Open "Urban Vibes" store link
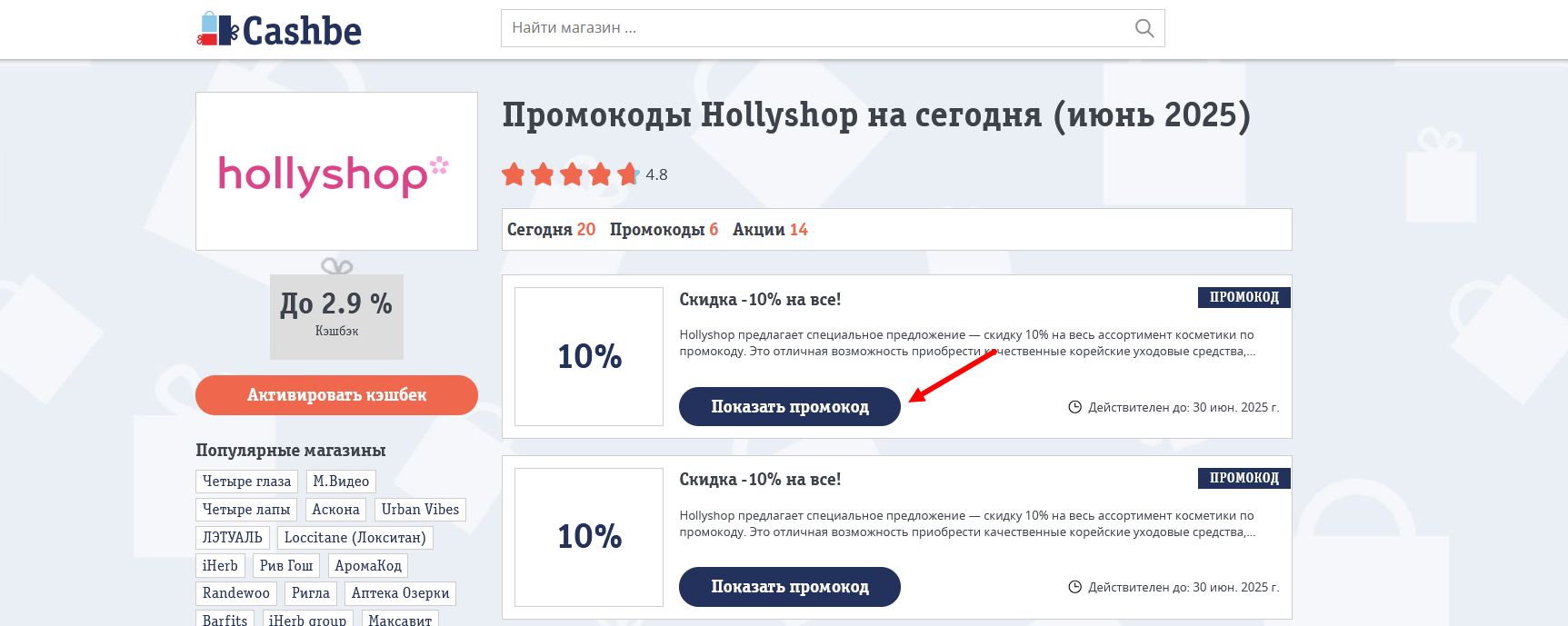The height and width of the screenshot is (626, 1568). pyautogui.click(x=420, y=510)
